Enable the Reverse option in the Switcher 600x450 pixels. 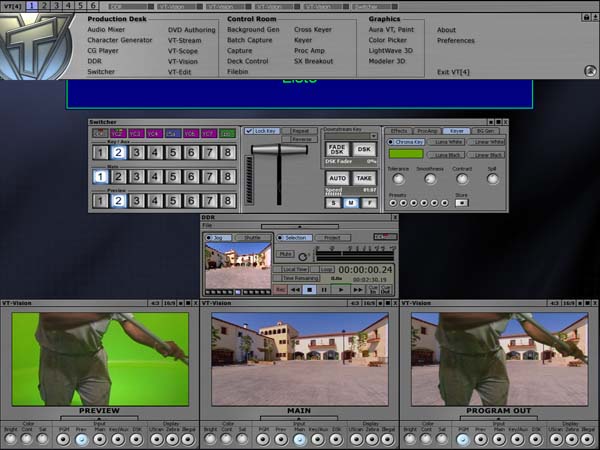(x=300, y=139)
